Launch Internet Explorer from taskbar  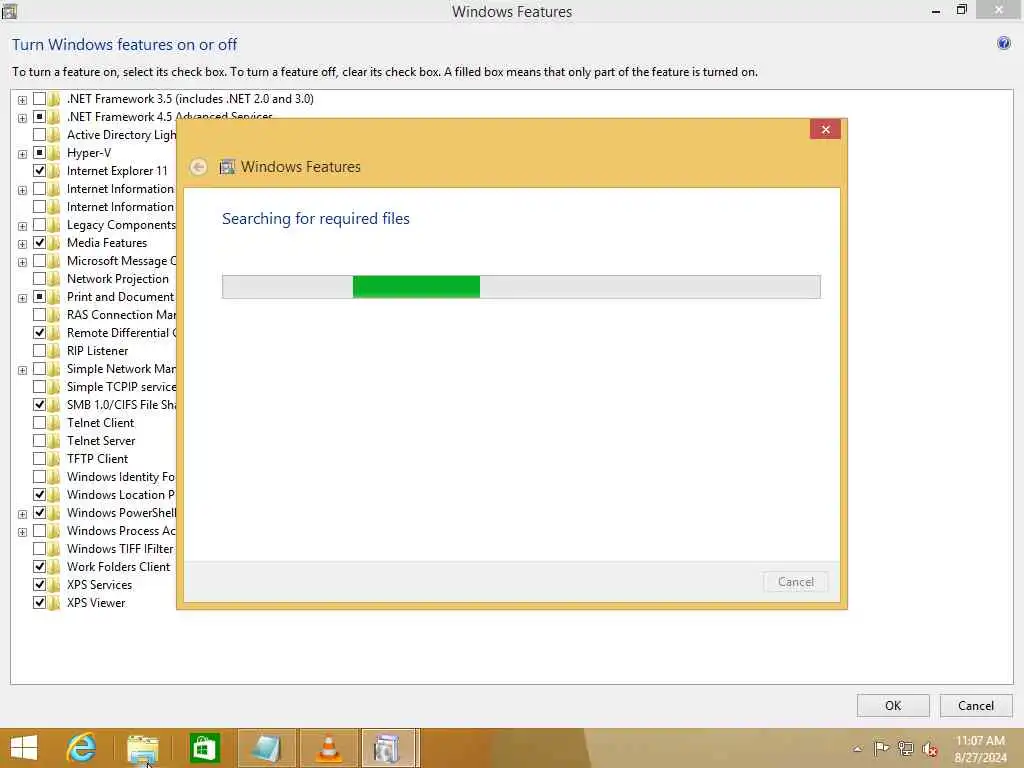coord(82,748)
